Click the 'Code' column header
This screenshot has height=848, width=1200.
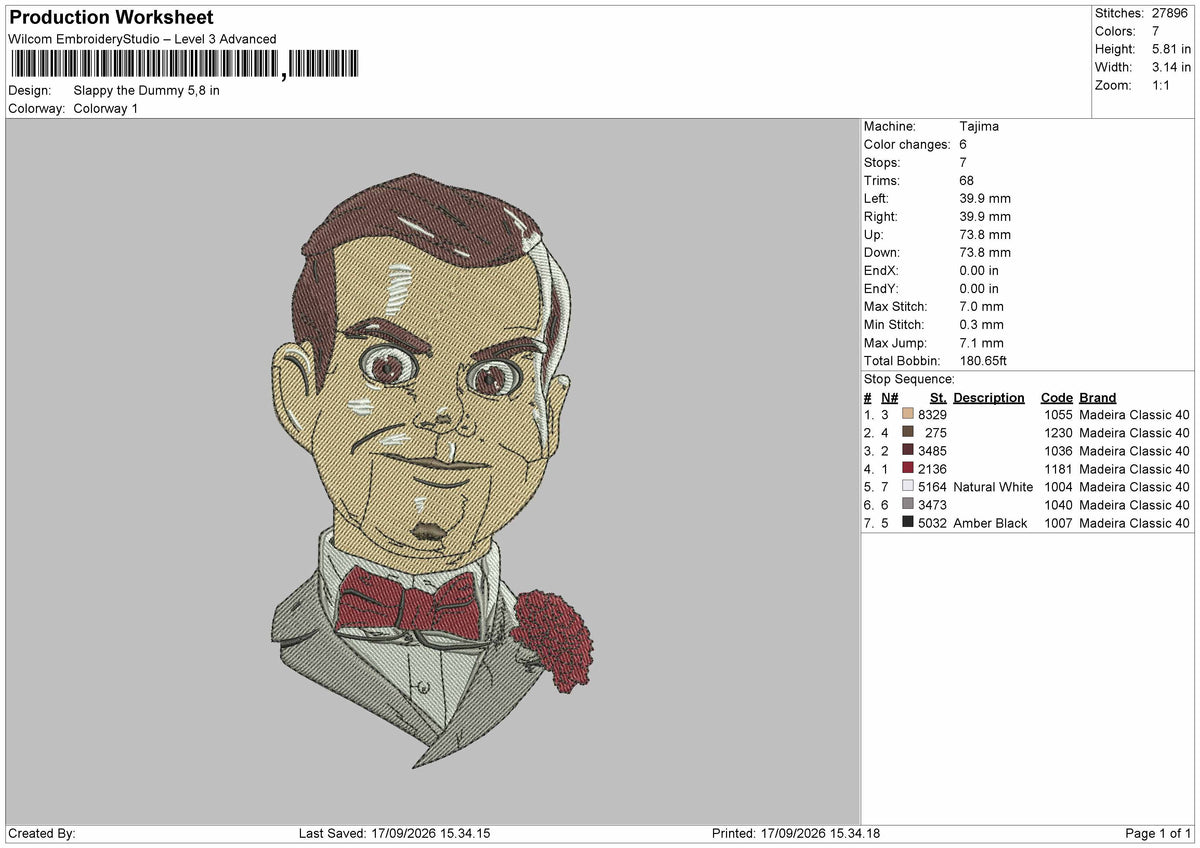click(x=1056, y=397)
